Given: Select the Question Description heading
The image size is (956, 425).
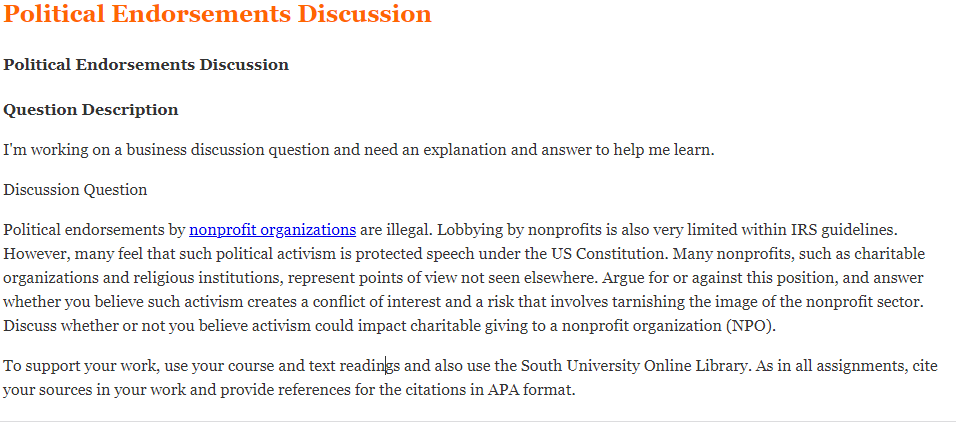Looking at the screenshot, I should (91, 110).
